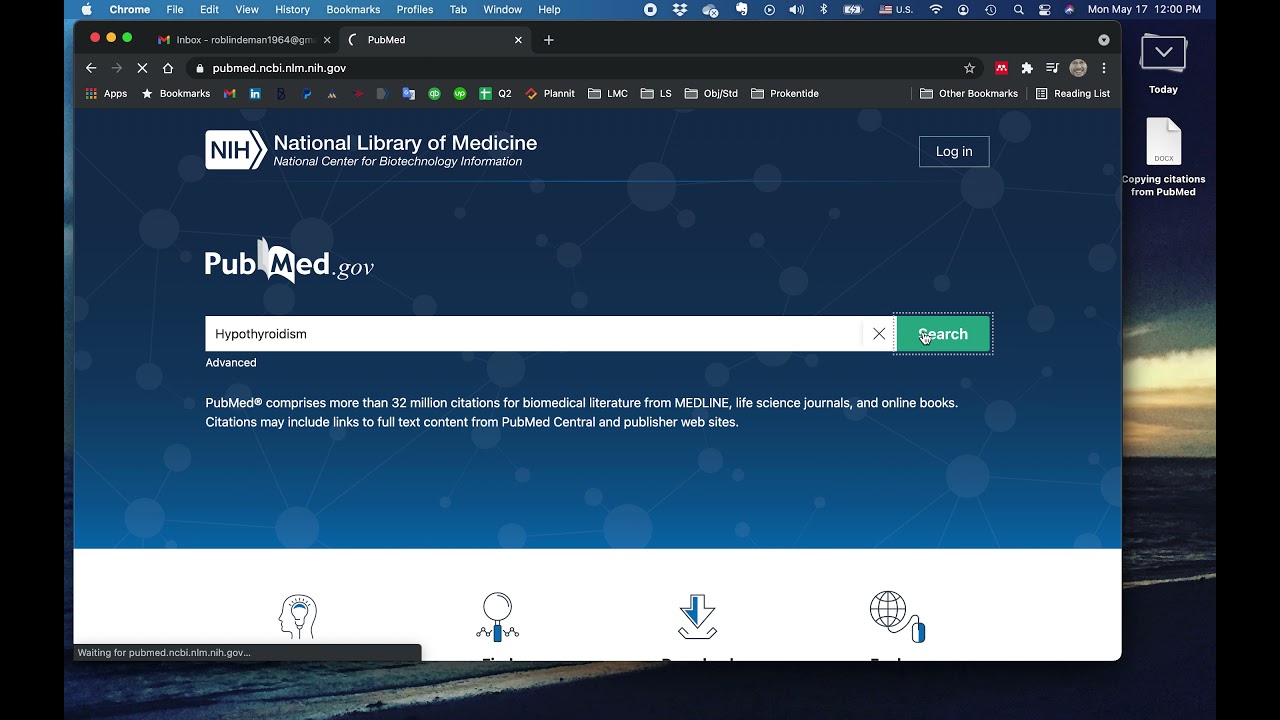
Task: Close the Inbox tab
Action: tap(327, 40)
